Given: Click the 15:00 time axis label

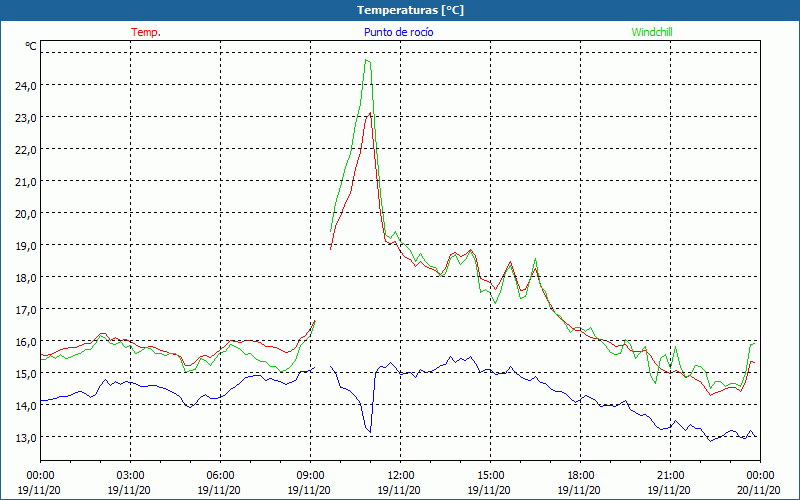Looking at the screenshot, I should coord(490,476).
